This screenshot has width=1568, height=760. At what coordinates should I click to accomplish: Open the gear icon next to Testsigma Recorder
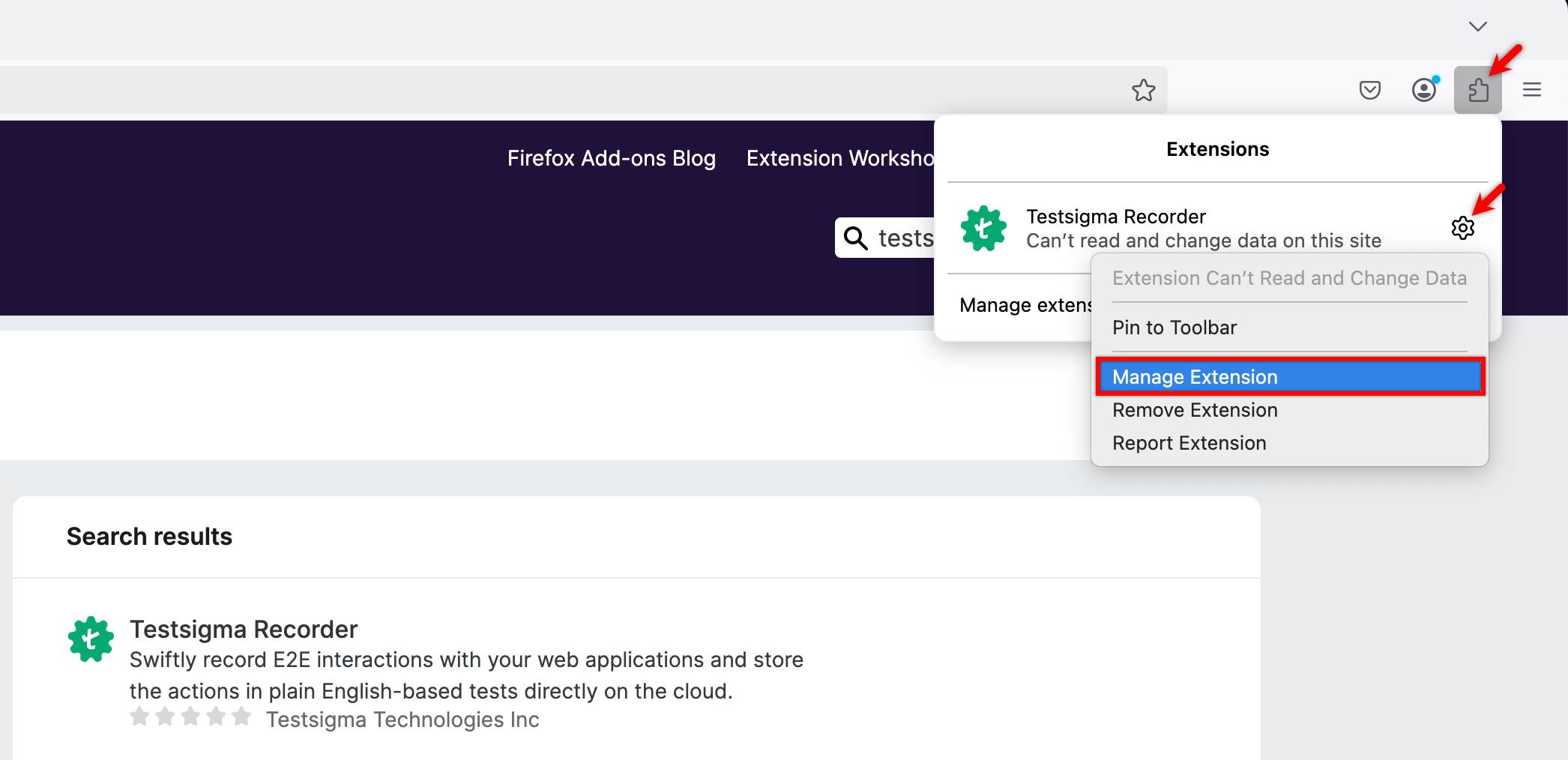click(x=1463, y=228)
